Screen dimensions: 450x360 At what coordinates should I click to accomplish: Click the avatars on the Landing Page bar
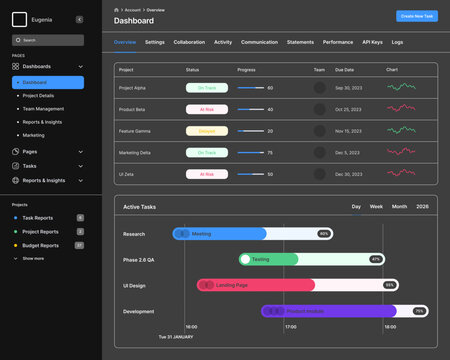(207, 285)
